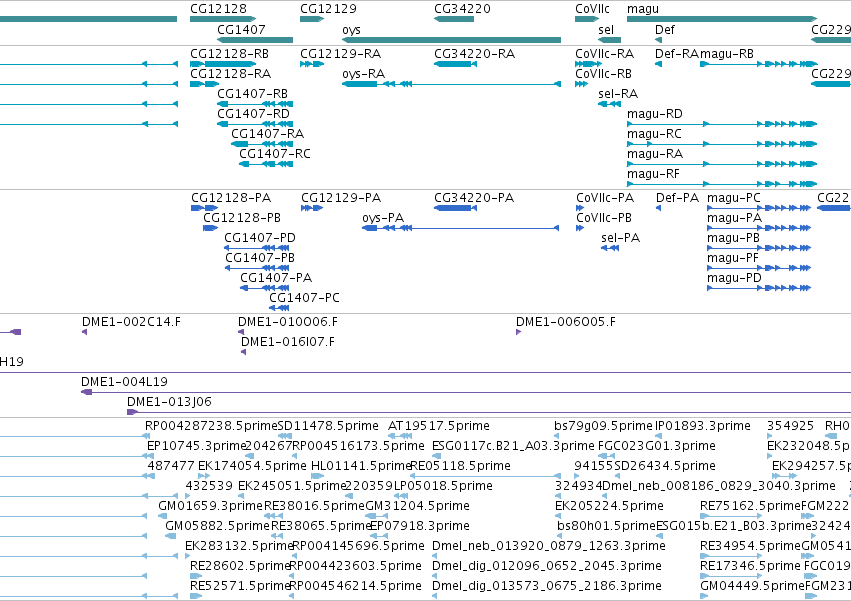Select the sel-RA transcript

click(609, 104)
